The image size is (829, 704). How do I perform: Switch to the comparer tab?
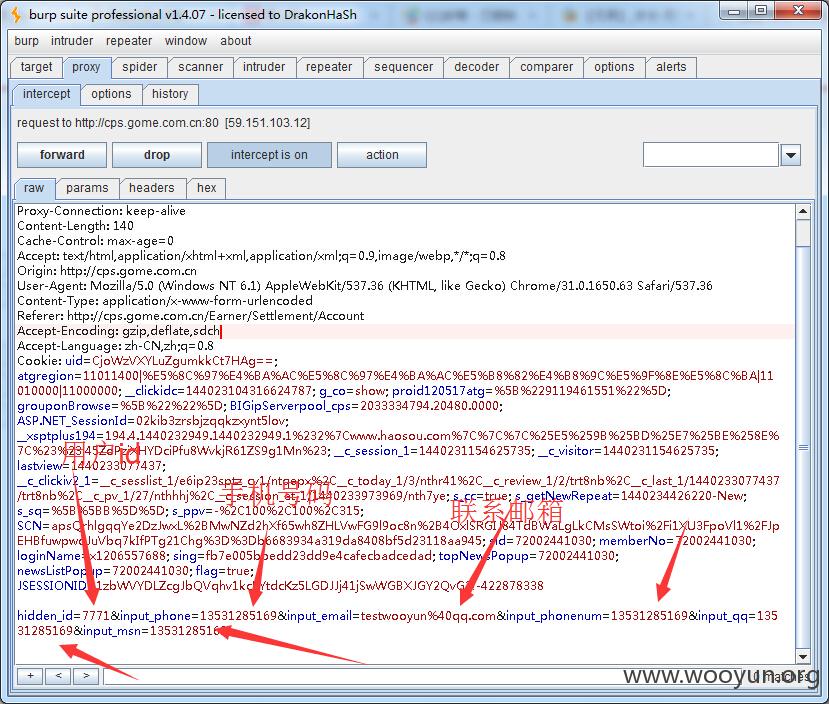click(x=547, y=67)
